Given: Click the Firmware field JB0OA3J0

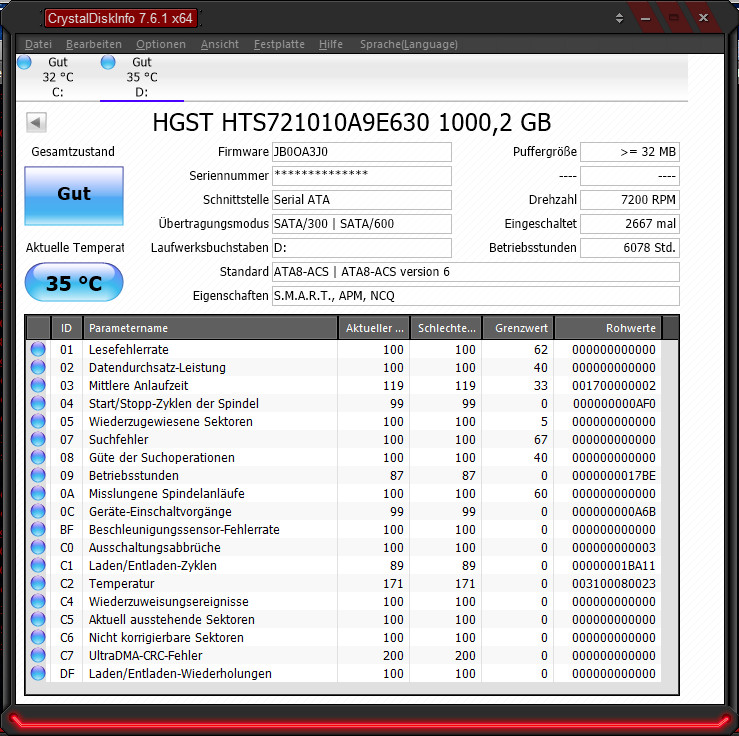Looking at the screenshot, I should 361,152.
